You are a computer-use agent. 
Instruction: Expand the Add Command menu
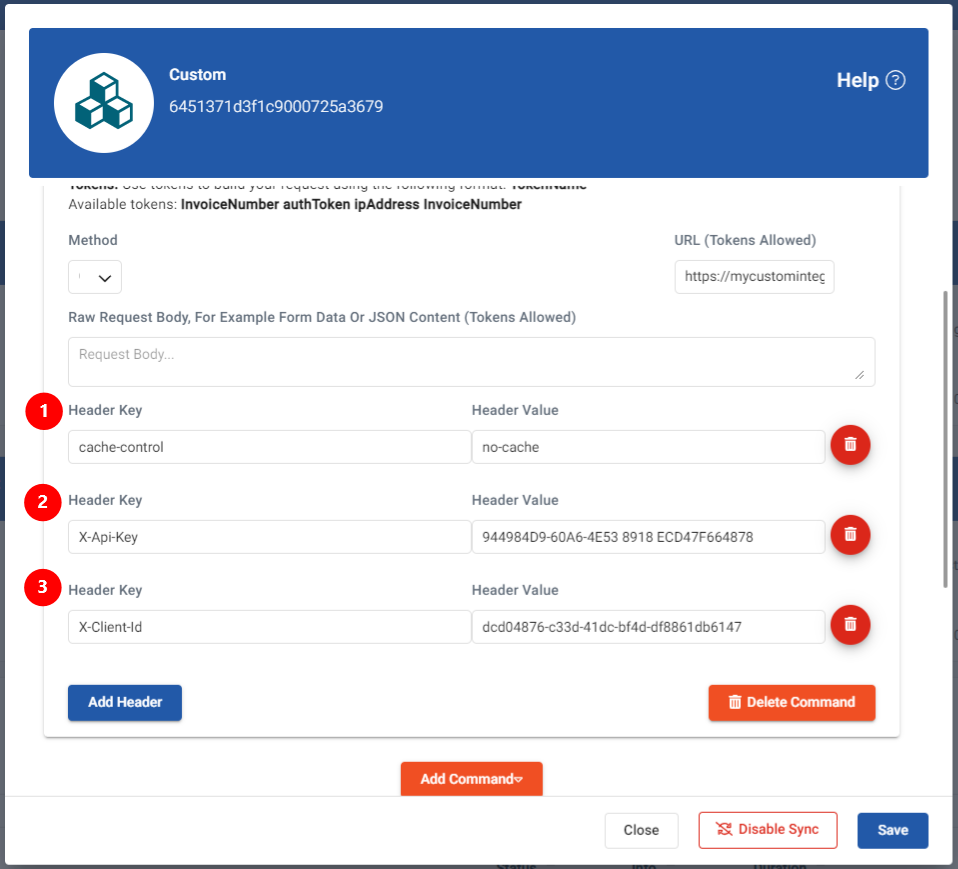[x=471, y=779]
